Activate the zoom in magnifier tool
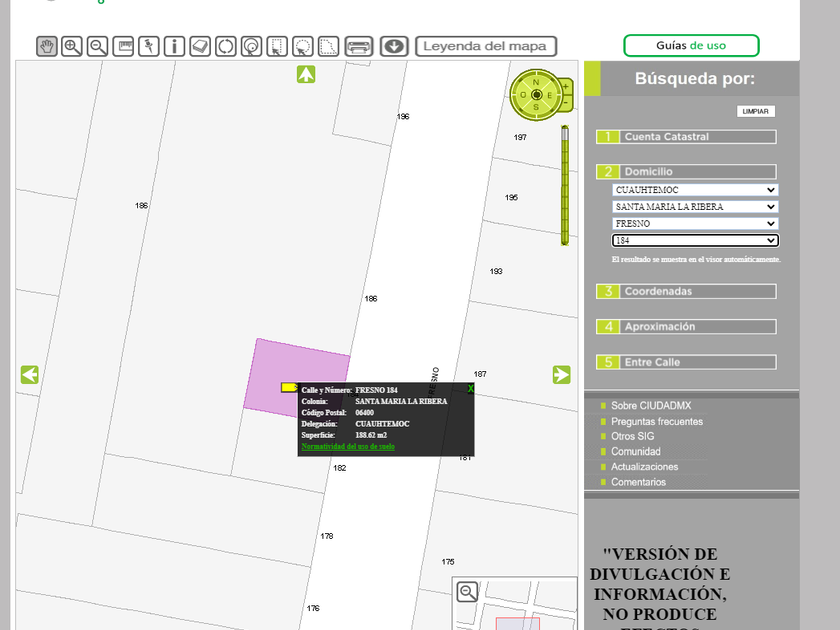Viewport: 840px width, 630px height. pyautogui.click(x=72, y=46)
